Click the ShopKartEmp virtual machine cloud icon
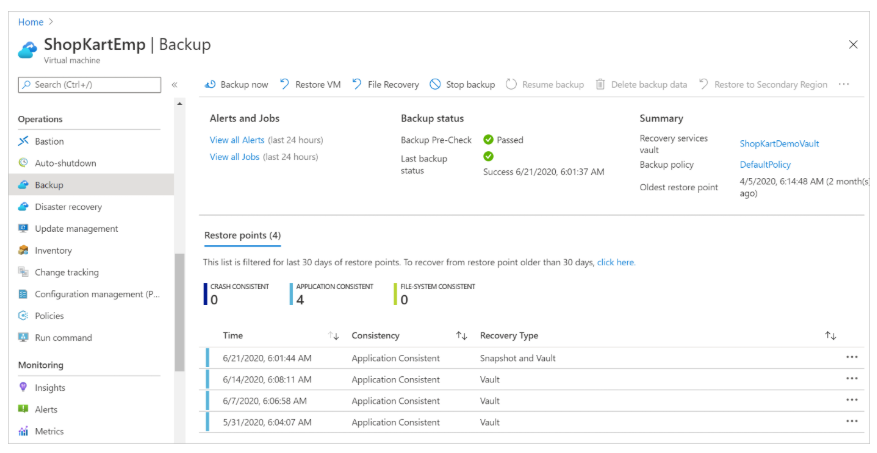 point(27,50)
